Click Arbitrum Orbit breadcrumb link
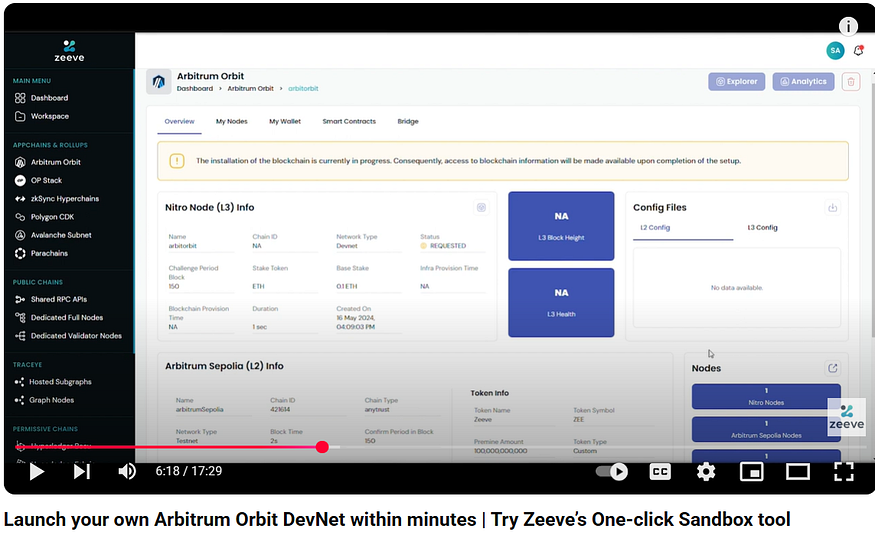The width and height of the screenshot is (875, 535). (x=251, y=89)
